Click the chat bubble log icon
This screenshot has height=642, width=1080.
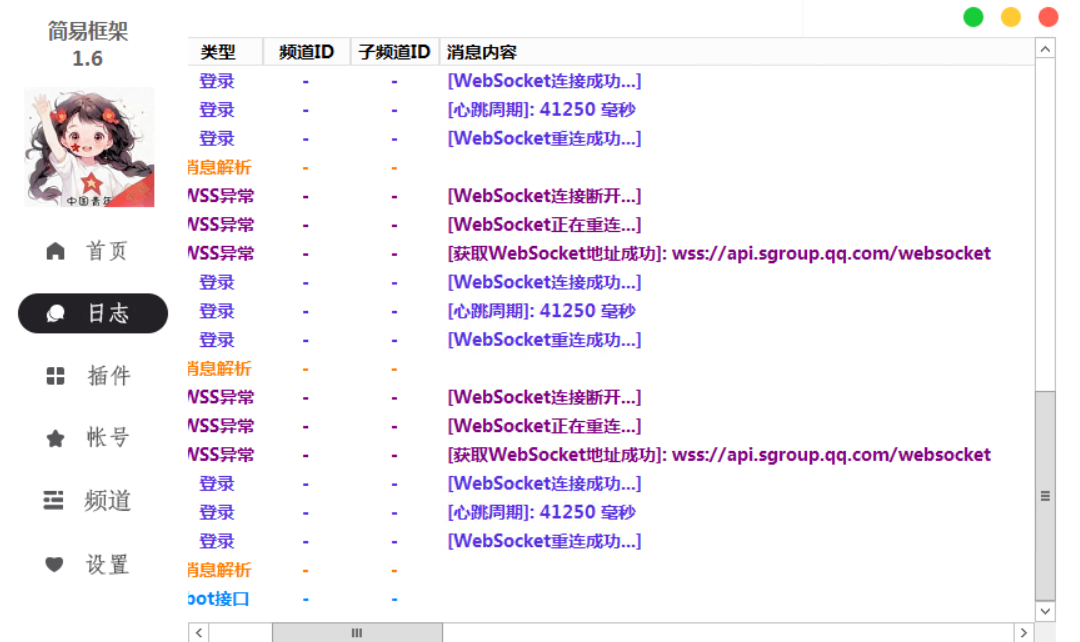[56, 314]
